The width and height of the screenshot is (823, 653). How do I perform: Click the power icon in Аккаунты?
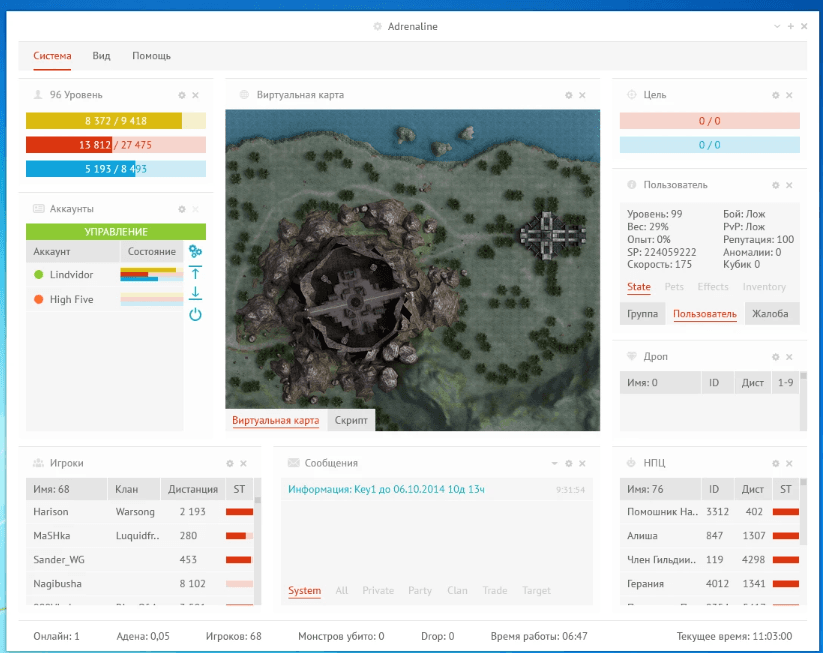pyautogui.click(x=195, y=314)
